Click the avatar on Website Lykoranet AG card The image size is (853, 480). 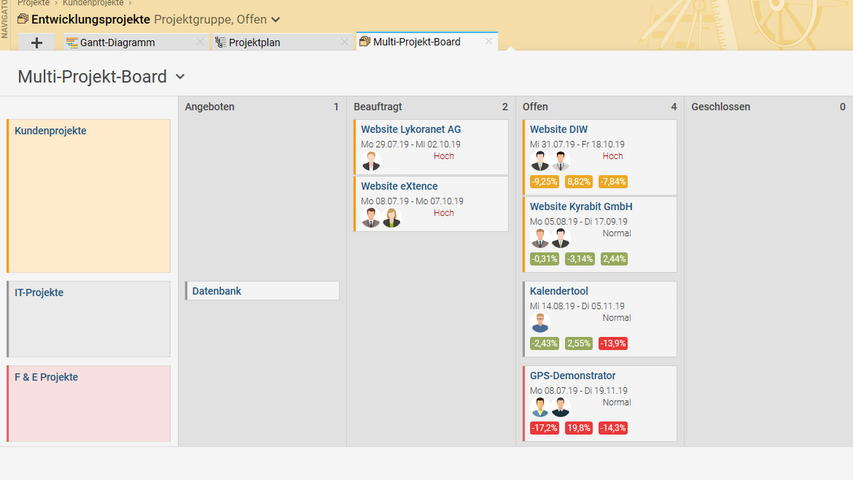[371, 161]
